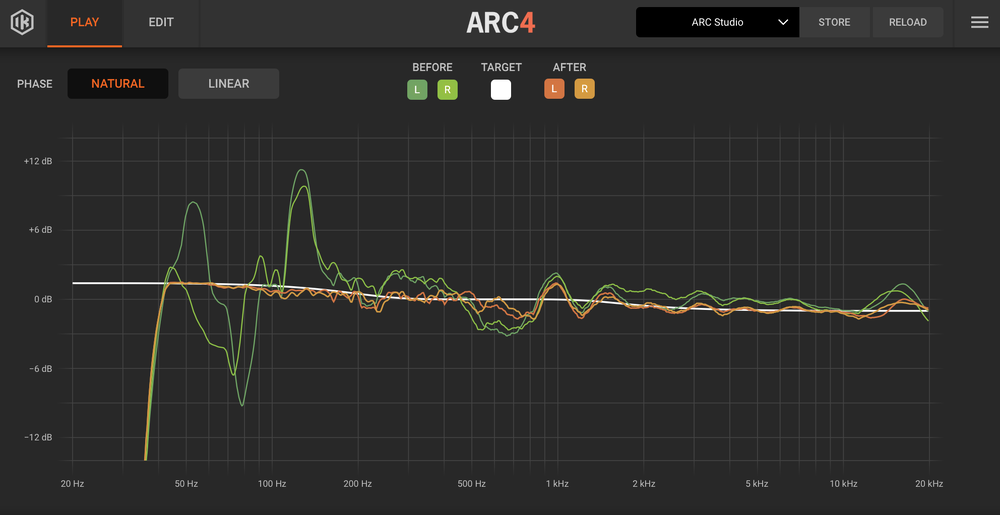Click the IK Multimedia hexagon logo
The image size is (1000, 515).
click(x=22, y=22)
